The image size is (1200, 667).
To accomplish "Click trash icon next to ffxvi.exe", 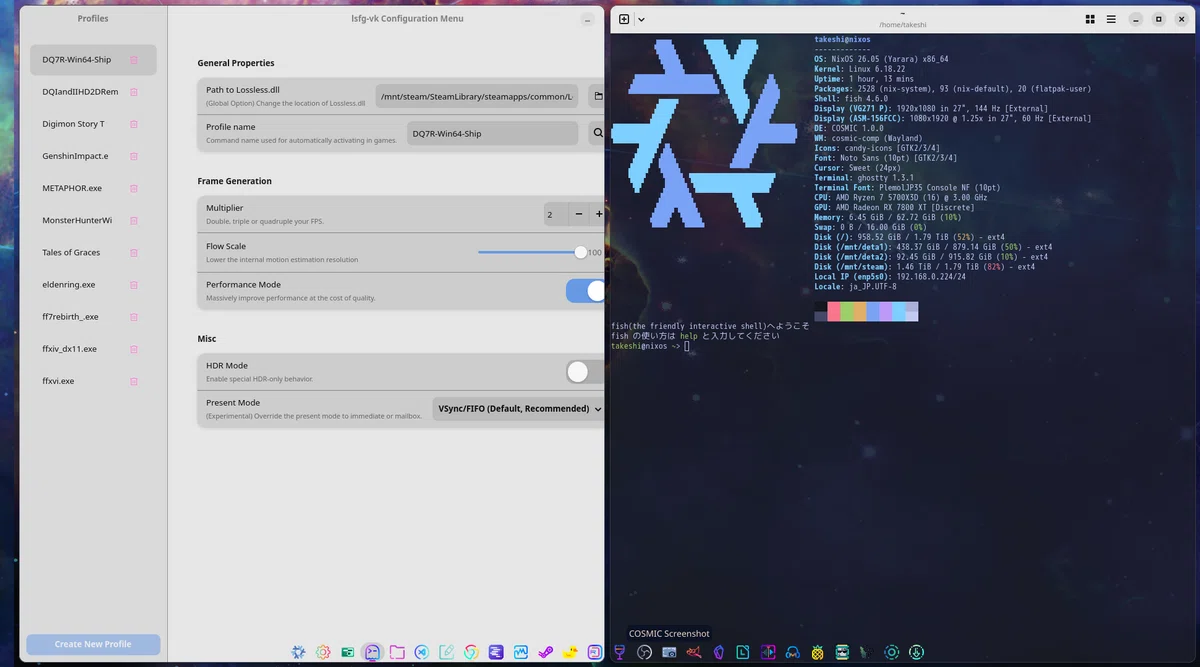I will pos(134,381).
